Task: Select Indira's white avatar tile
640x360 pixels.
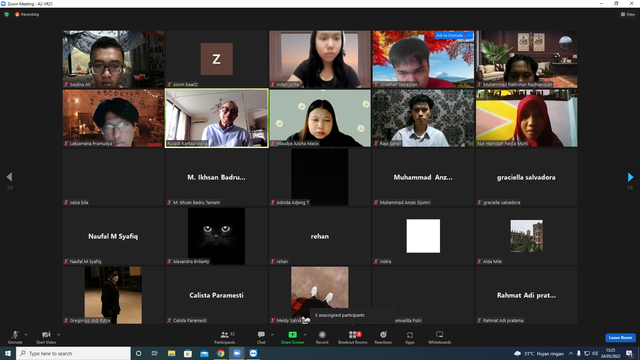Action: (x=423, y=236)
